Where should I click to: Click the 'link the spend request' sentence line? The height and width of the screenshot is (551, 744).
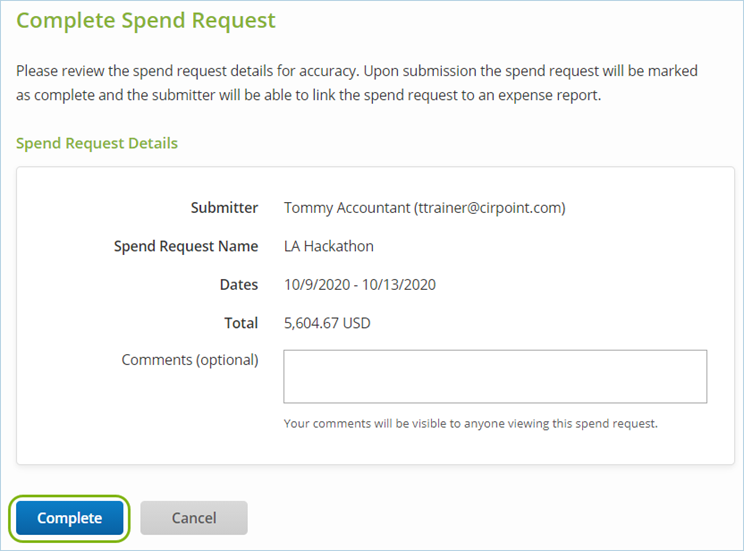pos(308,98)
